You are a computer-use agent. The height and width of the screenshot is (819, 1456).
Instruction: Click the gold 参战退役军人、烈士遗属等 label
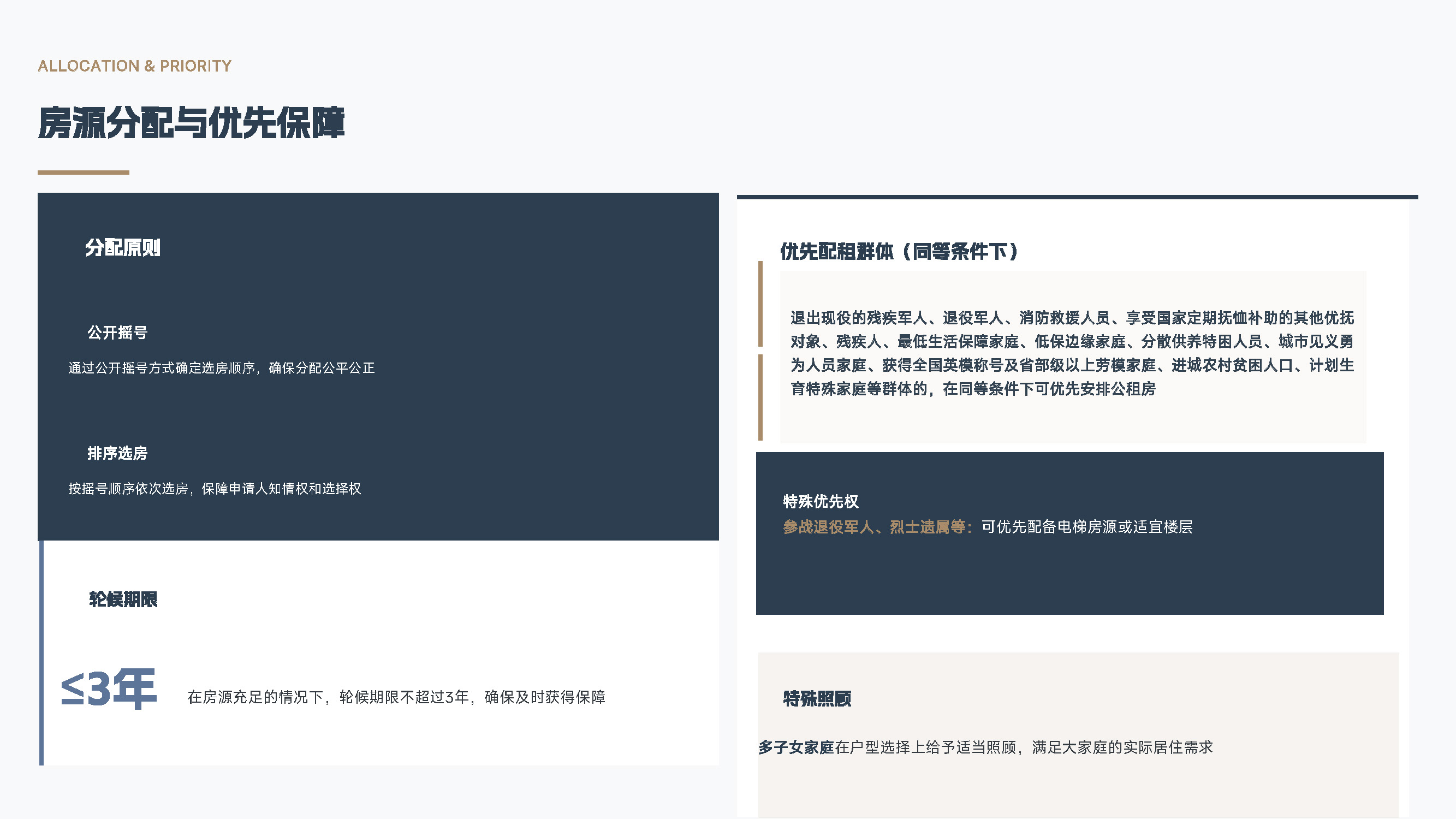tap(877, 527)
